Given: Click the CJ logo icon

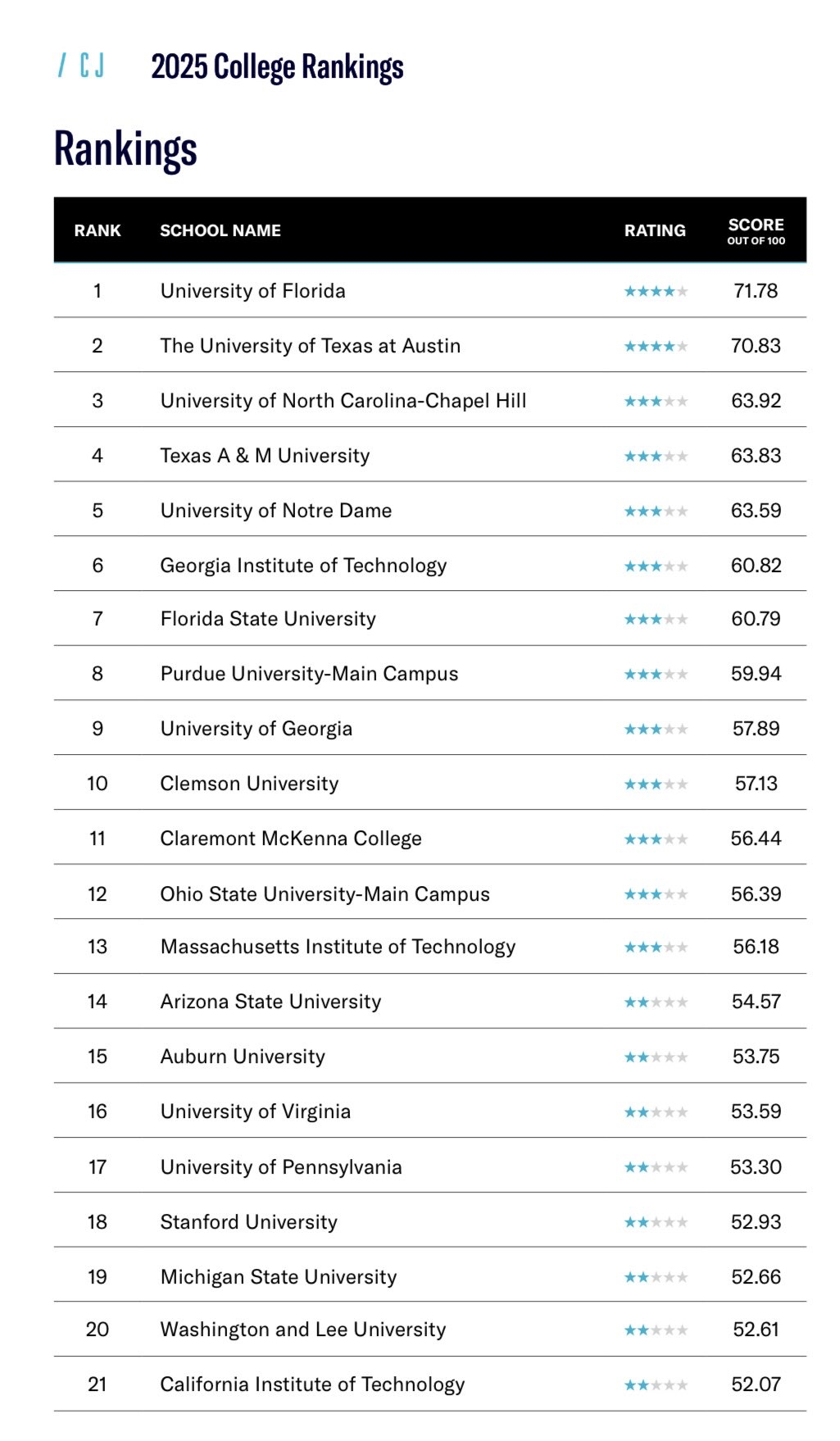Looking at the screenshot, I should click(82, 66).
